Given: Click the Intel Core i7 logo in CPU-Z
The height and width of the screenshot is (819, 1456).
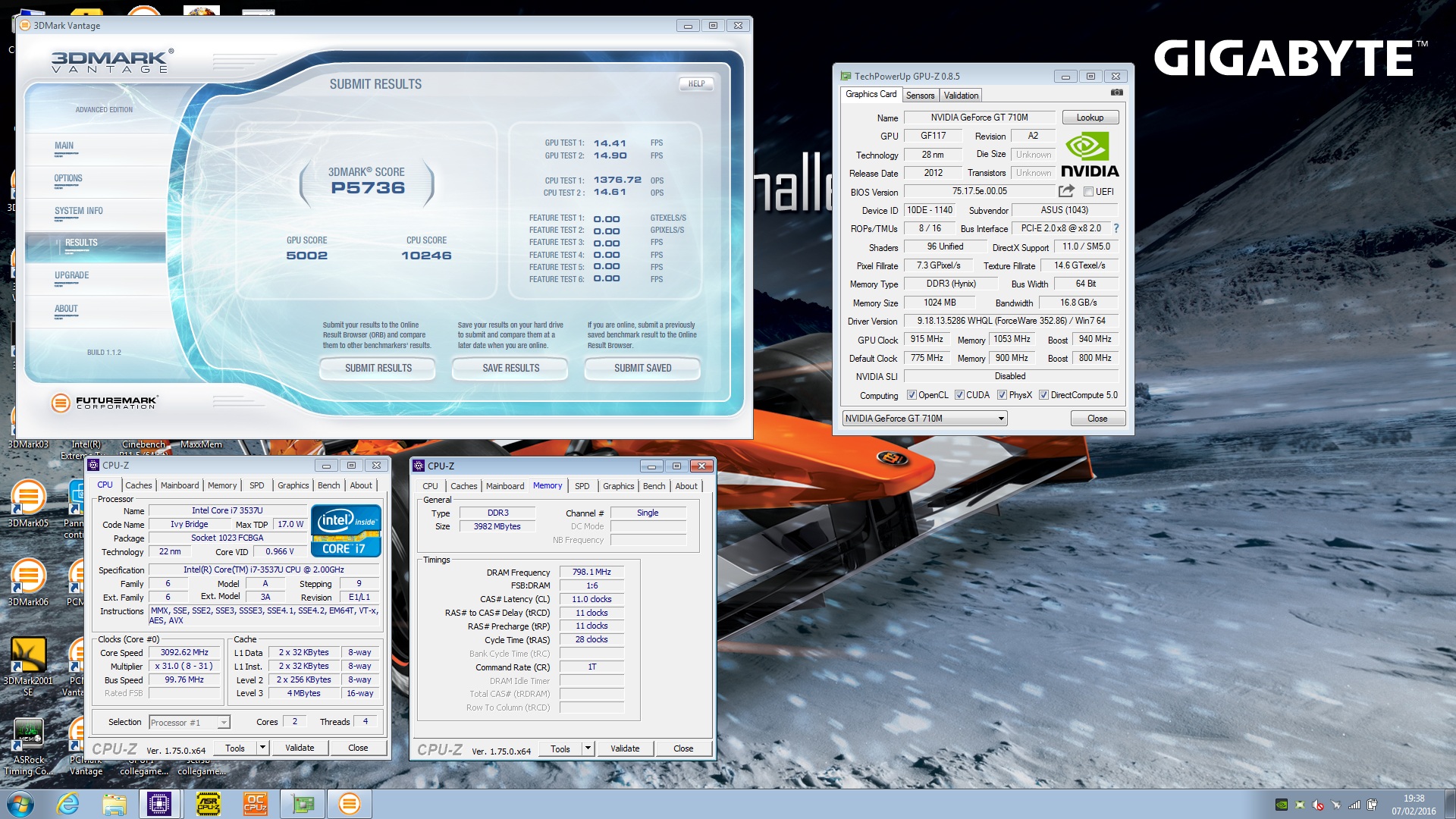Looking at the screenshot, I should (x=346, y=531).
